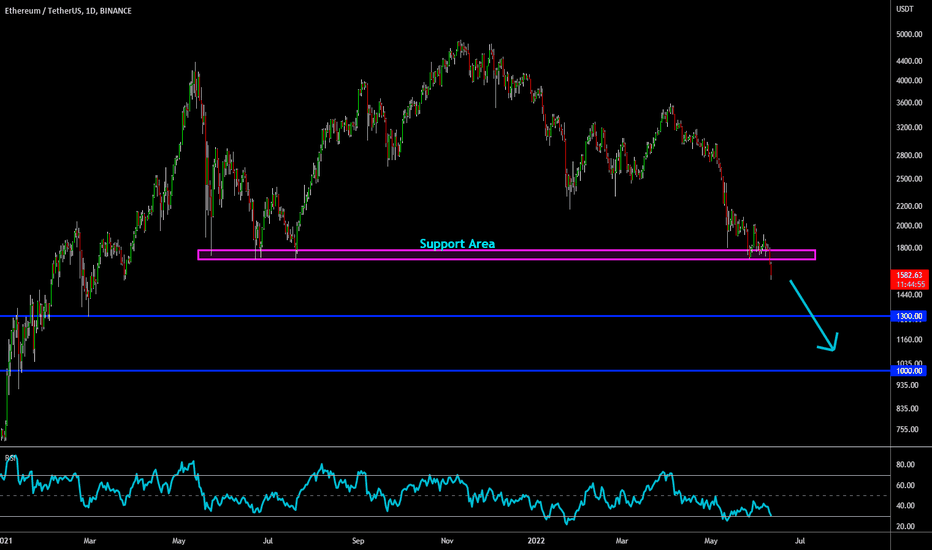
Task: Click the 935.00 price axis label
Action: coord(908,385)
